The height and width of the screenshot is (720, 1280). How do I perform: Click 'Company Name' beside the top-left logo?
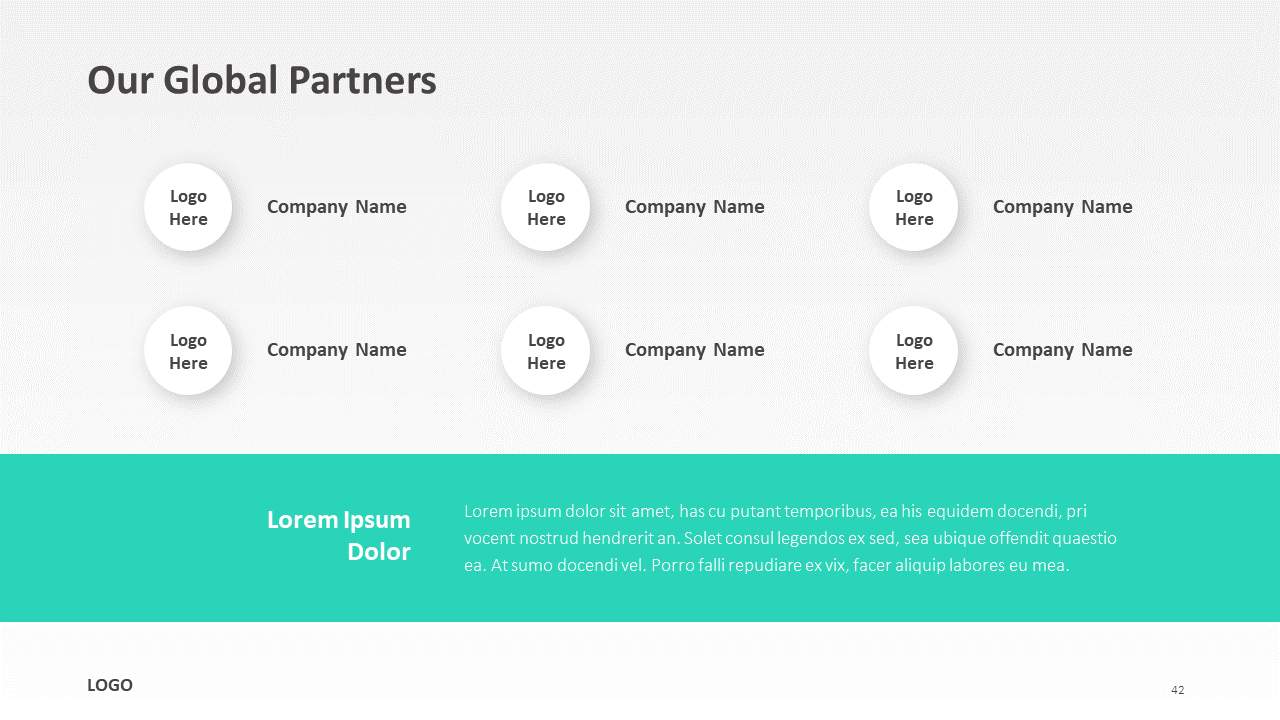pyautogui.click(x=336, y=207)
